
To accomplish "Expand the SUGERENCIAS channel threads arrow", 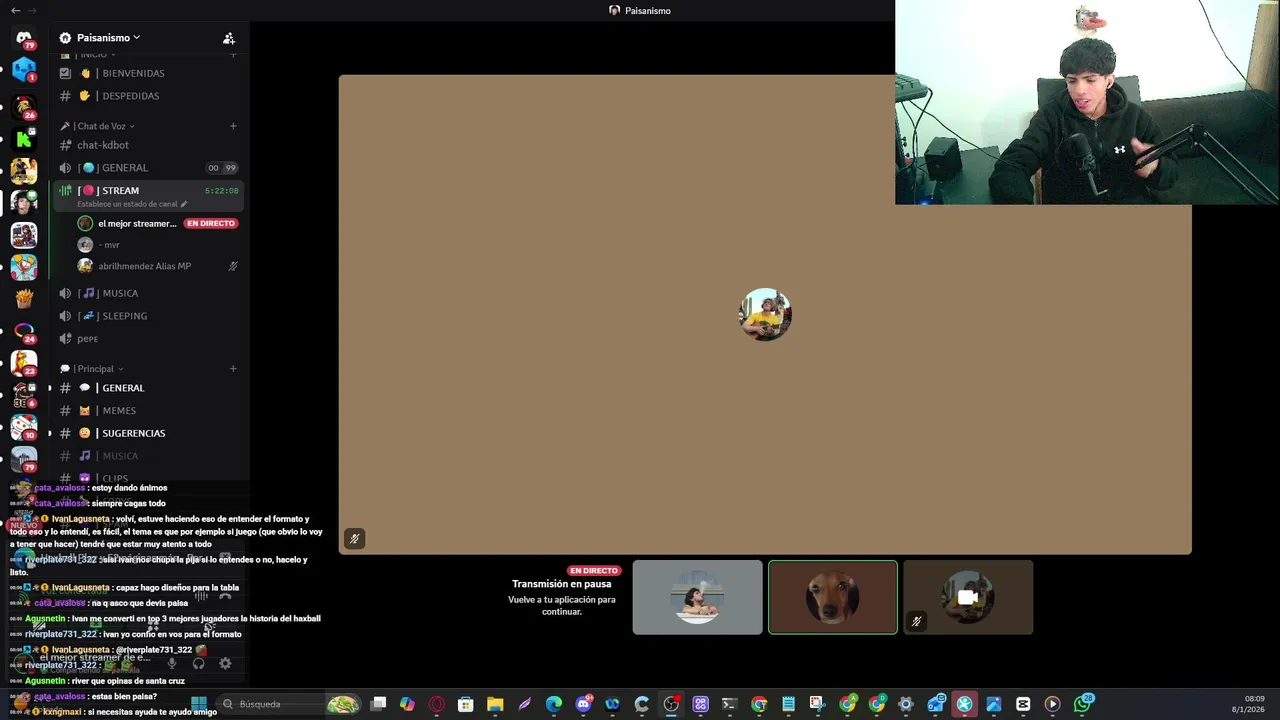I will (50, 433).
